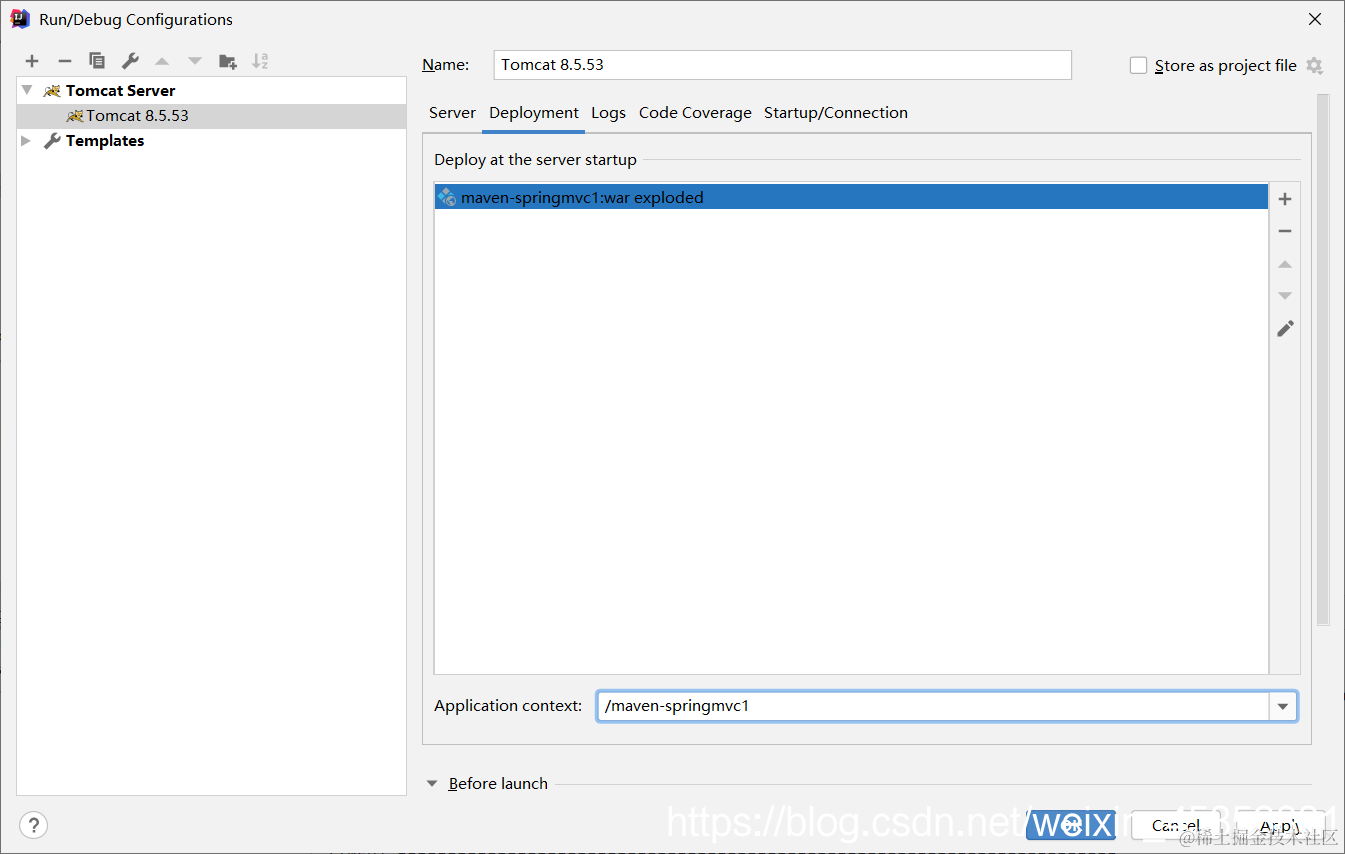Add artifact to deployment list
This screenshot has height=854, width=1345.
click(1285, 199)
